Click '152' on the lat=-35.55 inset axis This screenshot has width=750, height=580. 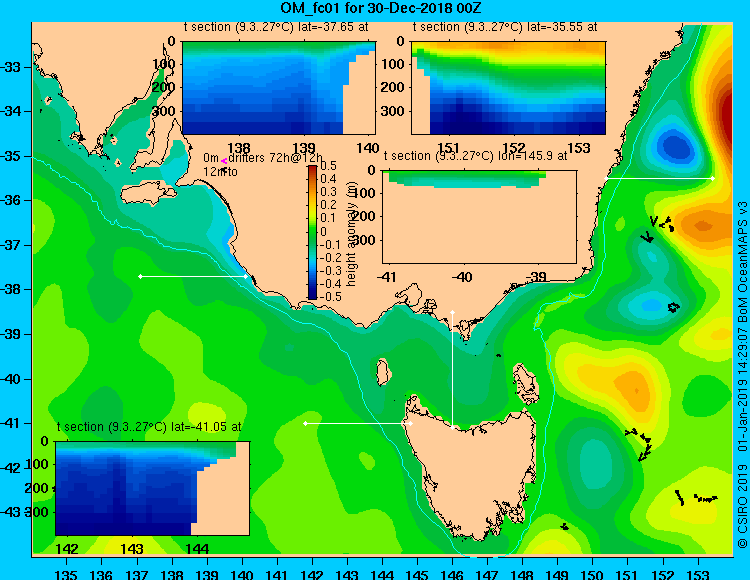(514, 148)
